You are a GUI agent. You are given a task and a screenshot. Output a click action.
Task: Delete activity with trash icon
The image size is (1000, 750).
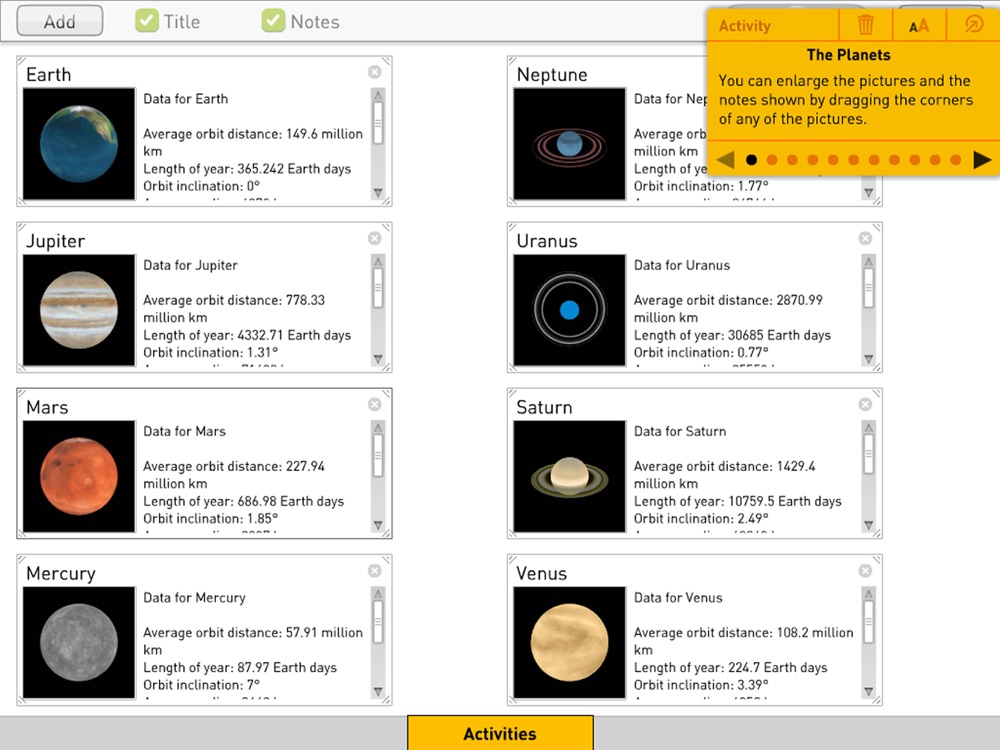click(x=865, y=25)
